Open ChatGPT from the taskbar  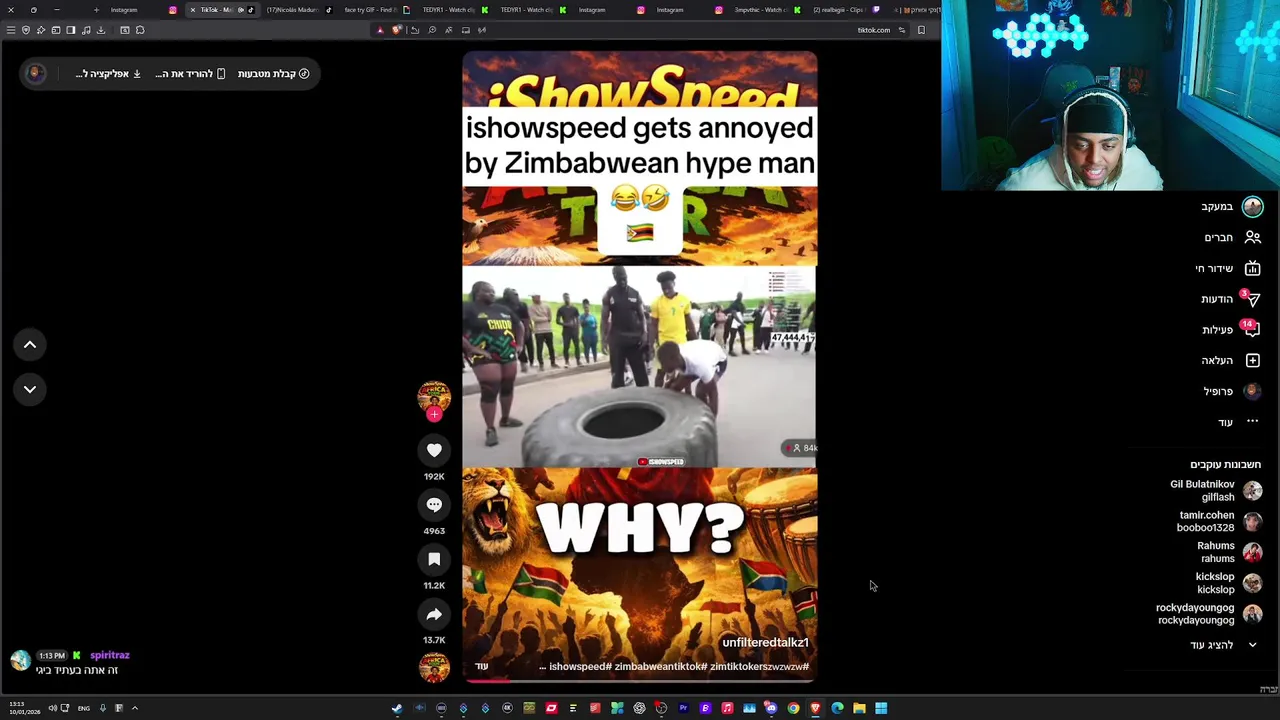639,708
